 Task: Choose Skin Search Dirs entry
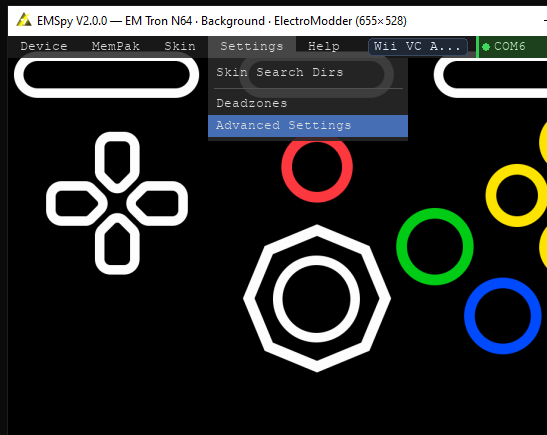coord(308,72)
